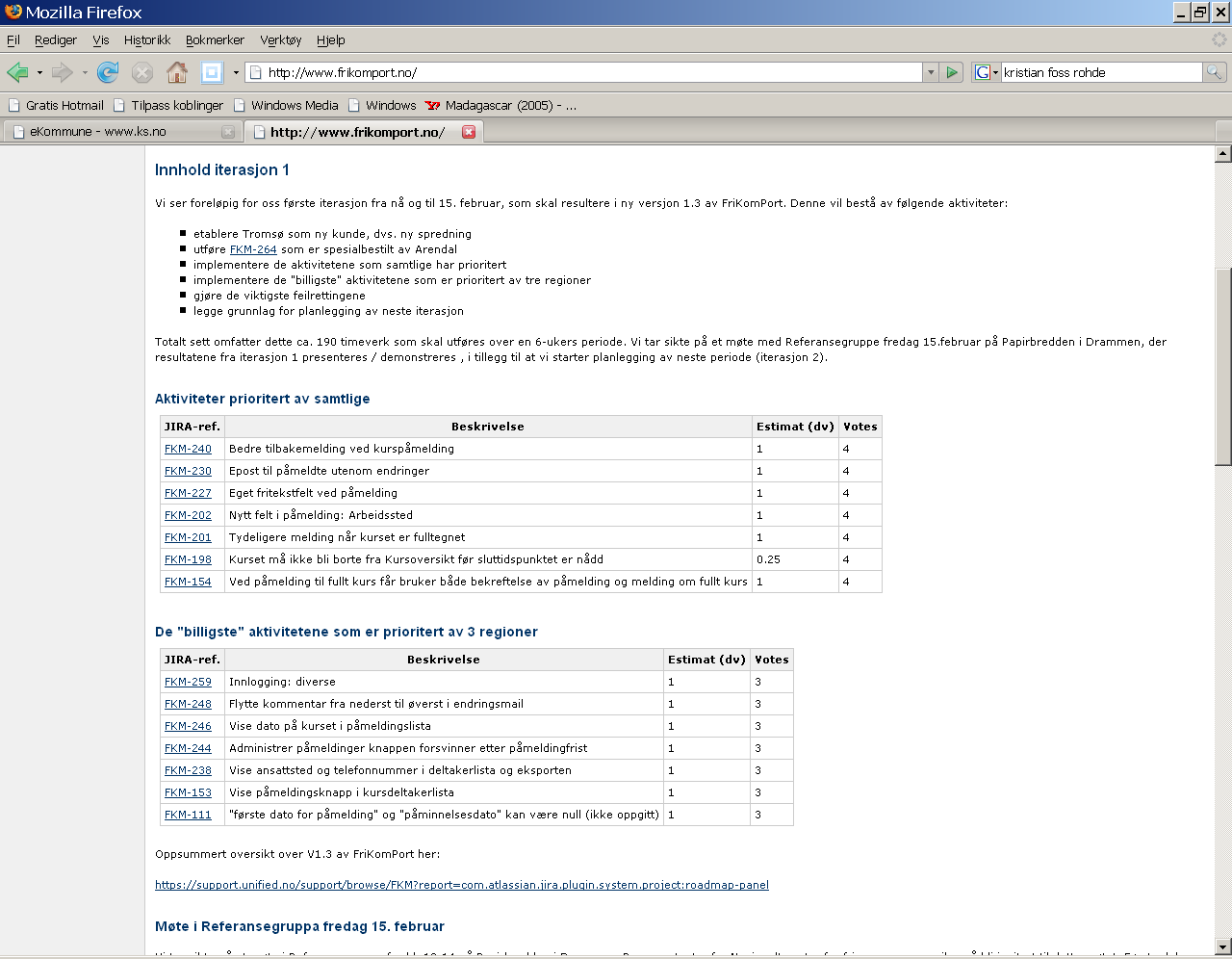Click the Stop loading icon
The height and width of the screenshot is (959, 1232).
coord(142,72)
